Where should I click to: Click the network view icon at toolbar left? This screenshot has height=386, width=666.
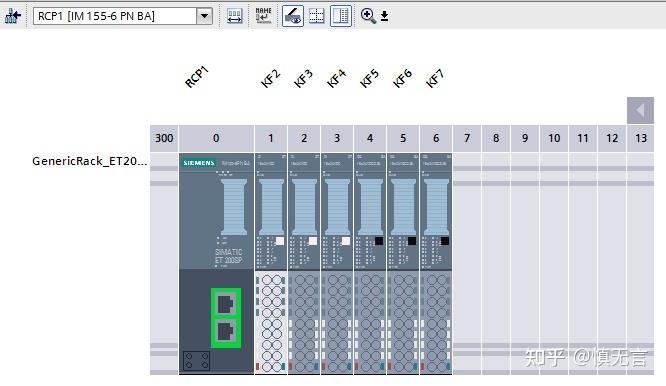13,16
